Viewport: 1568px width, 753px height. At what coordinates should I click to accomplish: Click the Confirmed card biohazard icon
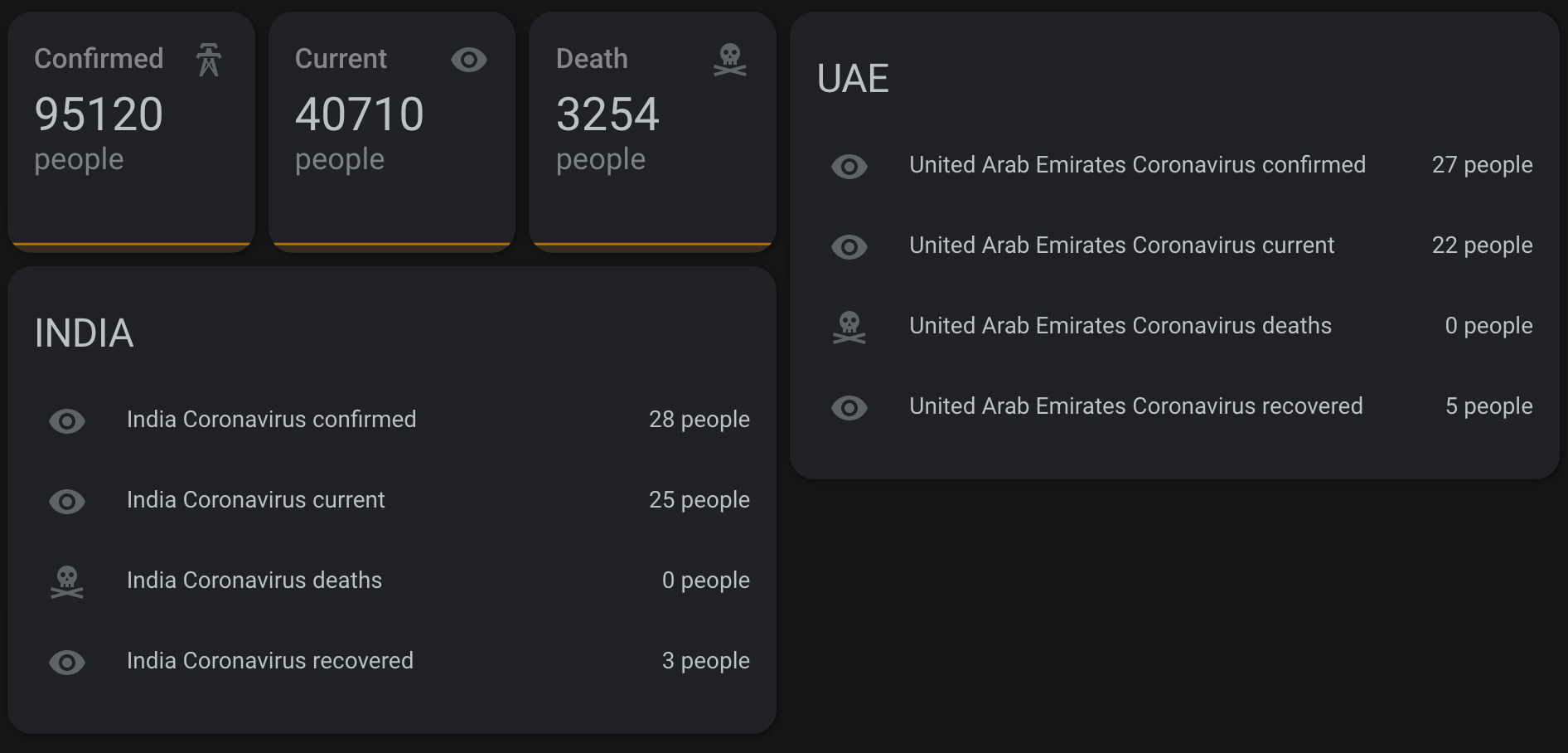pos(209,60)
